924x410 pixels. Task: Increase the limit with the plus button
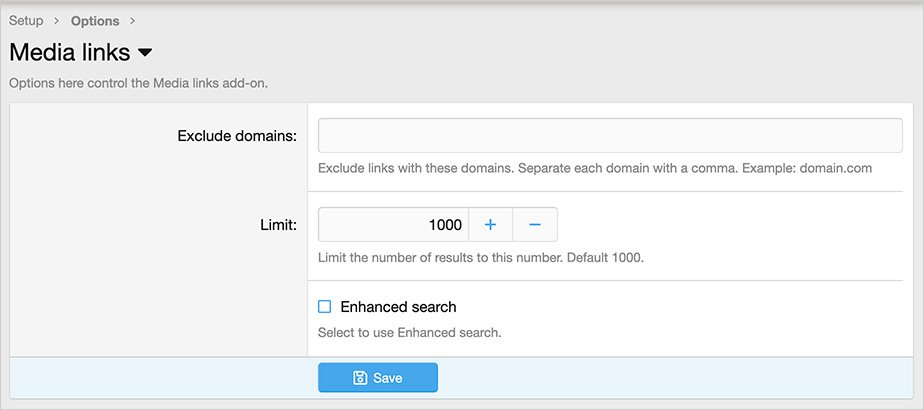pos(490,225)
